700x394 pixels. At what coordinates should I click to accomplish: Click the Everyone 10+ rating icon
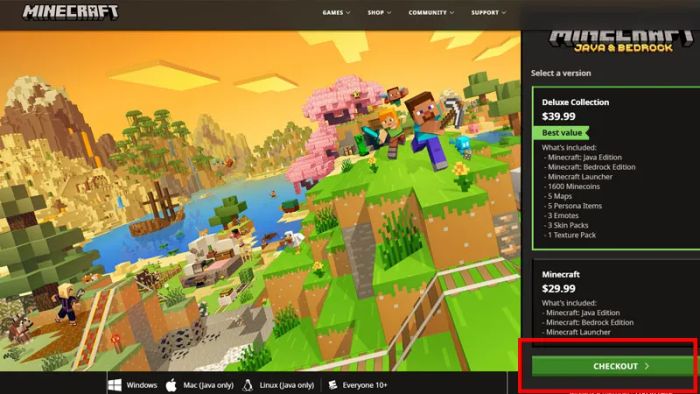pyautogui.click(x=333, y=385)
